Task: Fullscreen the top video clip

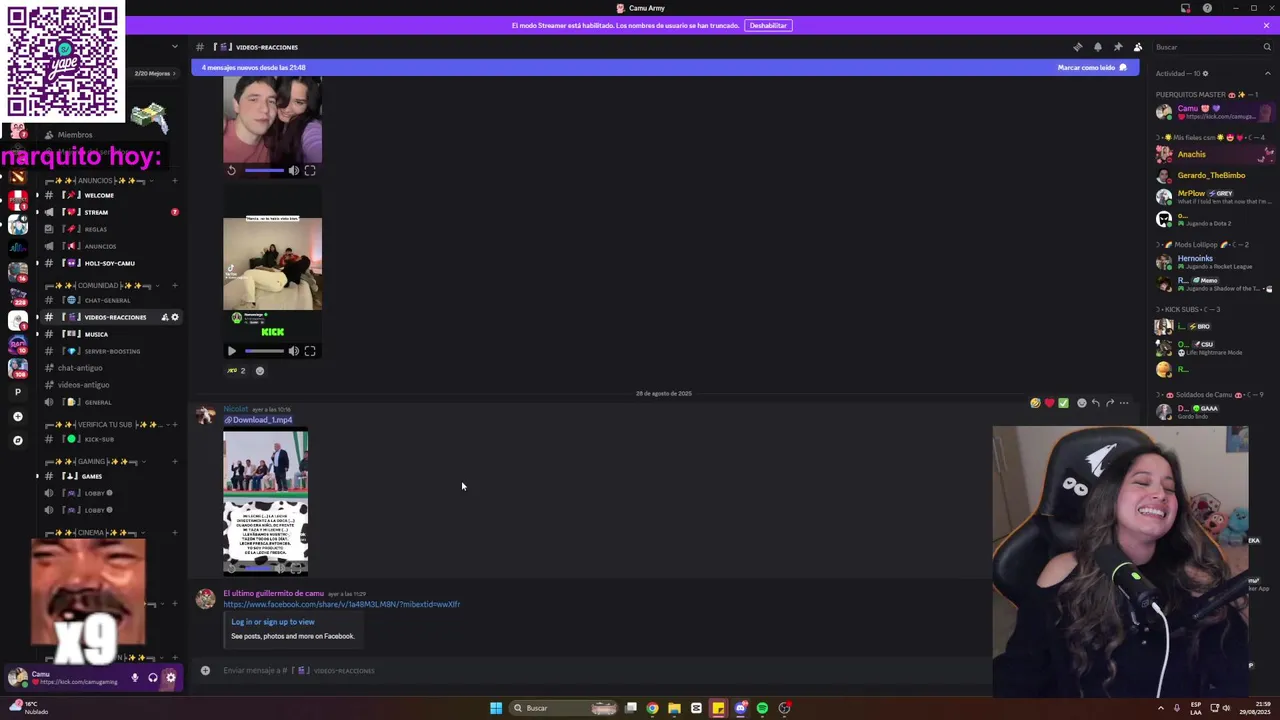Action: (x=310, y=171)
